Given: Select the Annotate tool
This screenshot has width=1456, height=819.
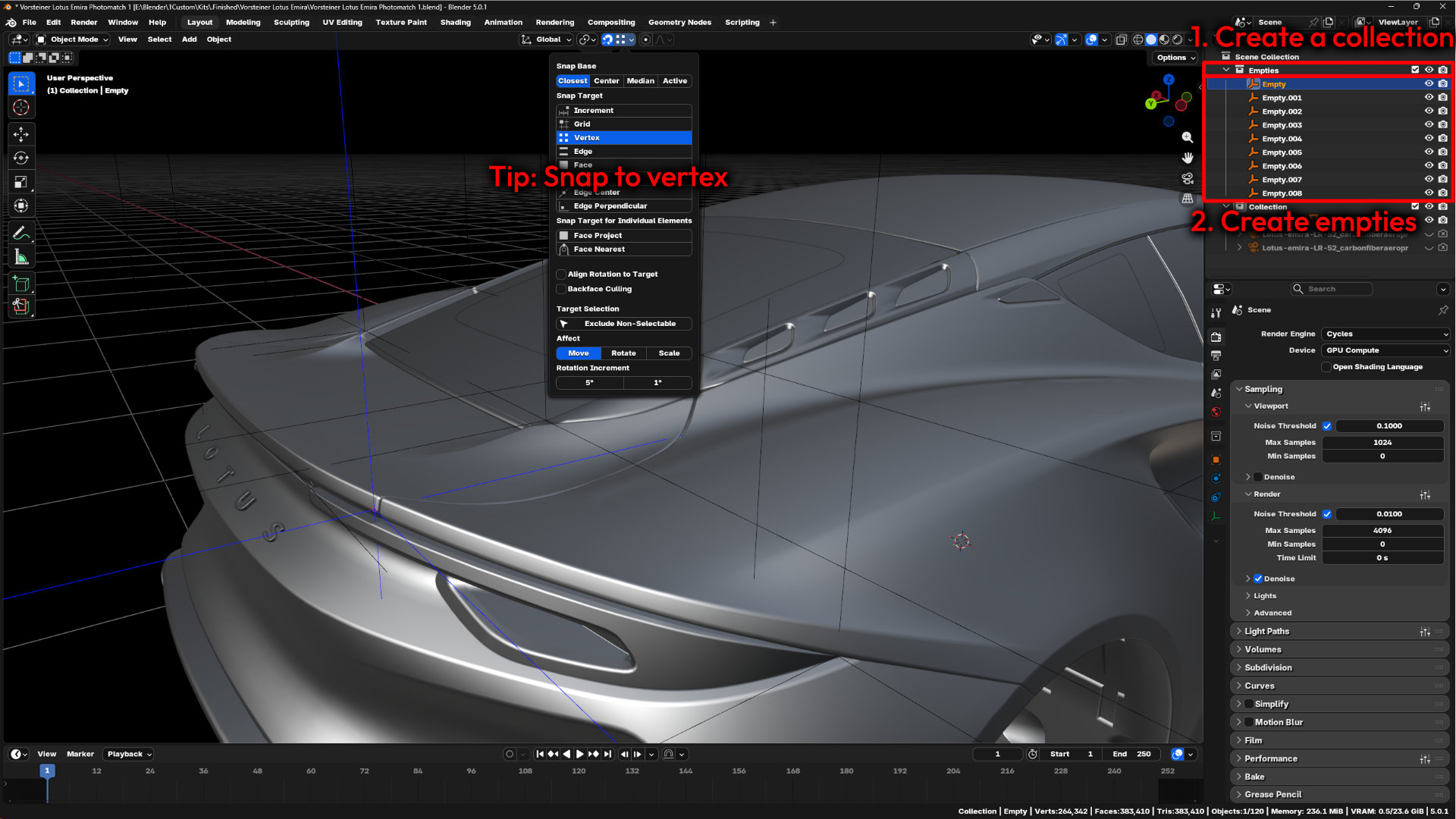Looking at the screenshot, I should 21,233.
